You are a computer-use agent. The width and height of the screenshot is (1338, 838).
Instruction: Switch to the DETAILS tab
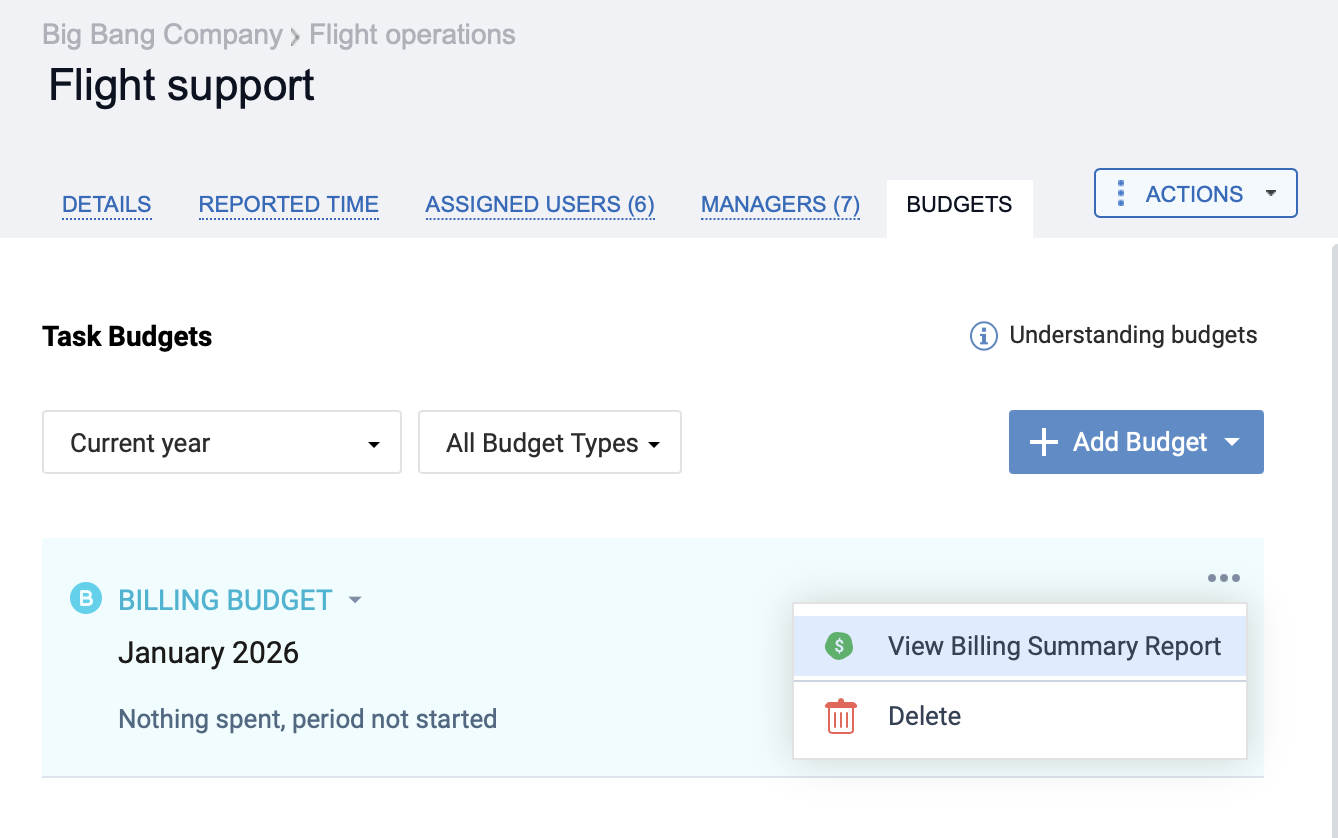pyautogui.click(x=106, y=204)
